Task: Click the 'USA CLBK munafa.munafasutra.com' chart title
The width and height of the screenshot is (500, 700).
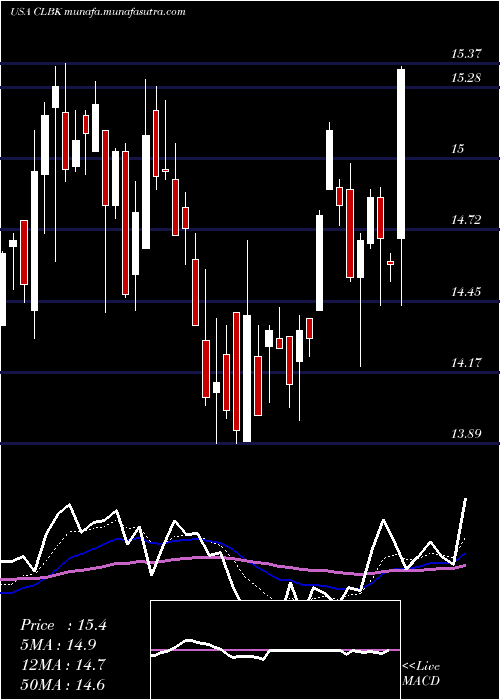Action: [x=98, y=12]
